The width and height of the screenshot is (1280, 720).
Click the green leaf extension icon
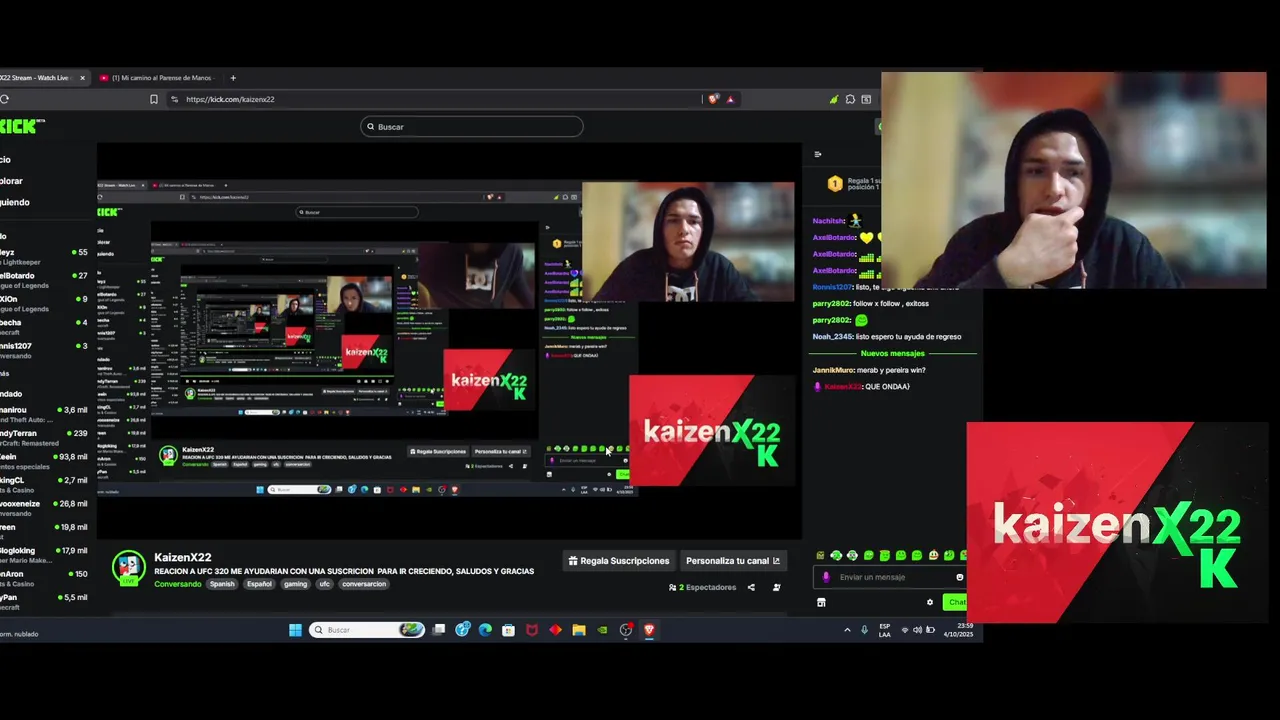(834, 99)
